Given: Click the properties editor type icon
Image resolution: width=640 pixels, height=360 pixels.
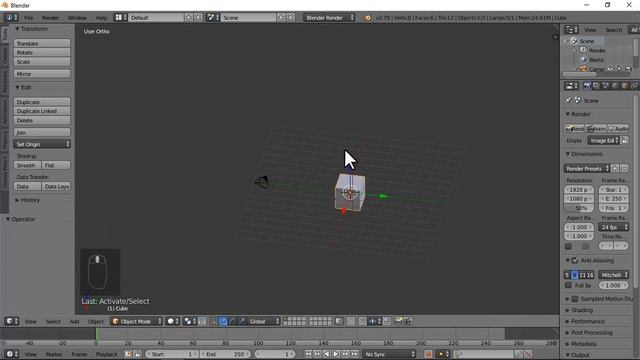Looking at the screenshot, I should [x=571, y=86].
